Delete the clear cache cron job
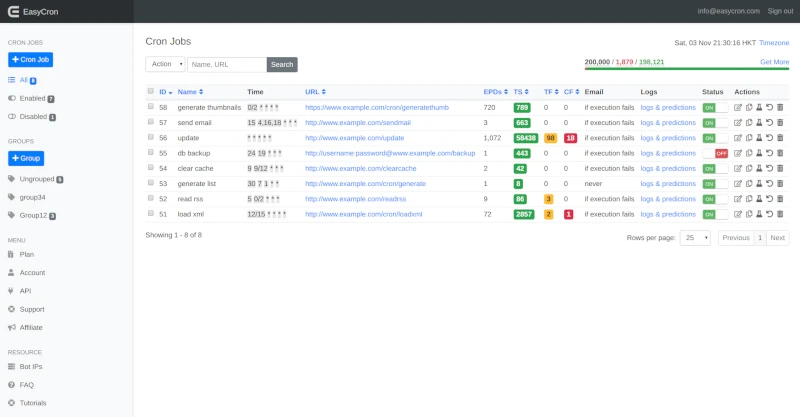The width and height of the screenshot is (800, 417). (x=780, y=168)
